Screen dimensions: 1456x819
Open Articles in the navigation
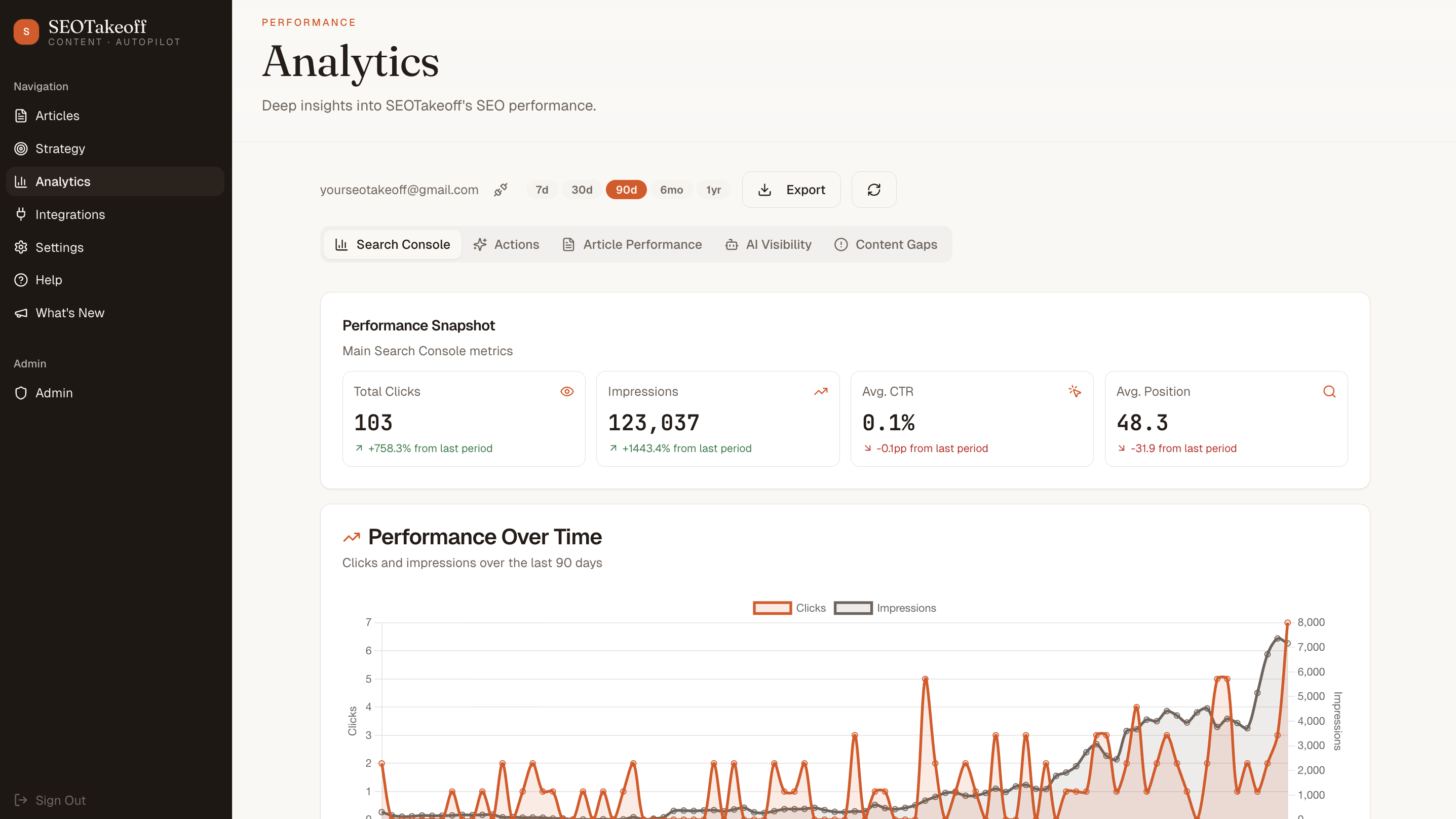pyautogui.click(x=116, y=116)
